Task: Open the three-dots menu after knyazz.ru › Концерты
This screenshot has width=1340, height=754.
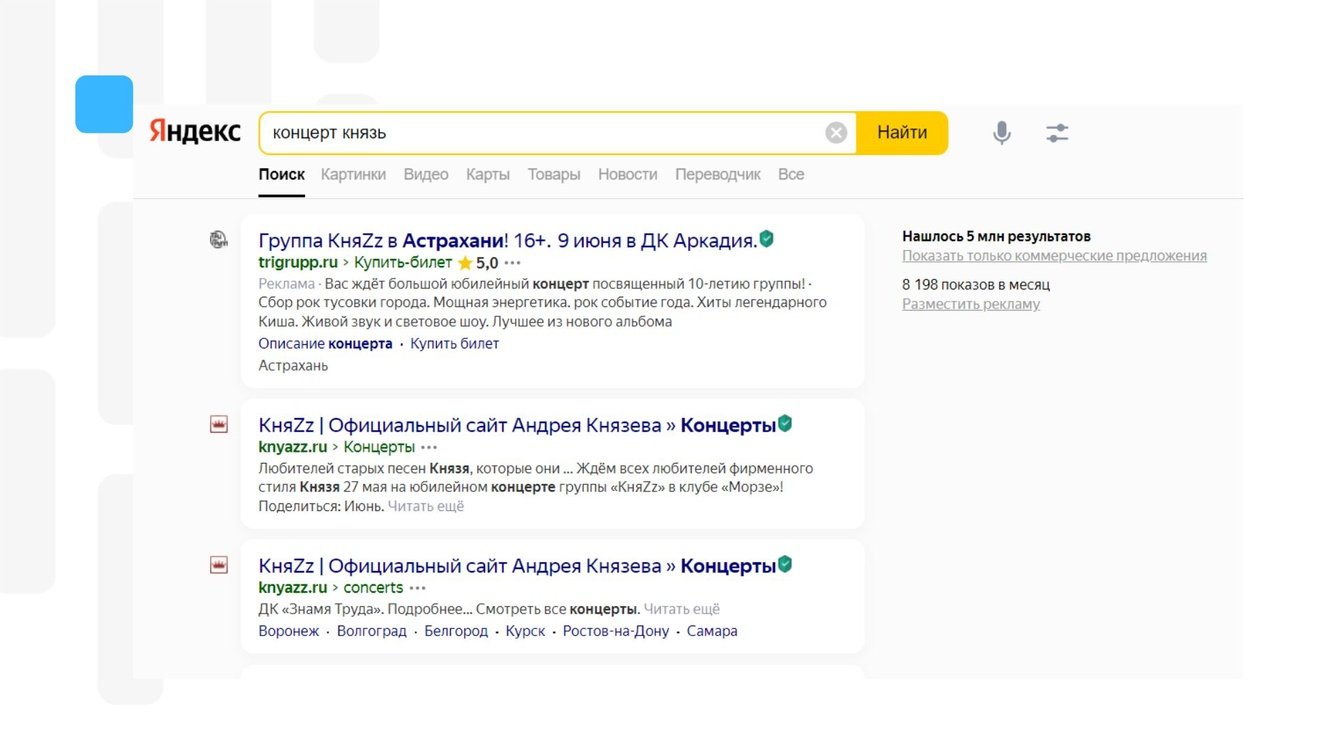Action: tap(429, 447)
